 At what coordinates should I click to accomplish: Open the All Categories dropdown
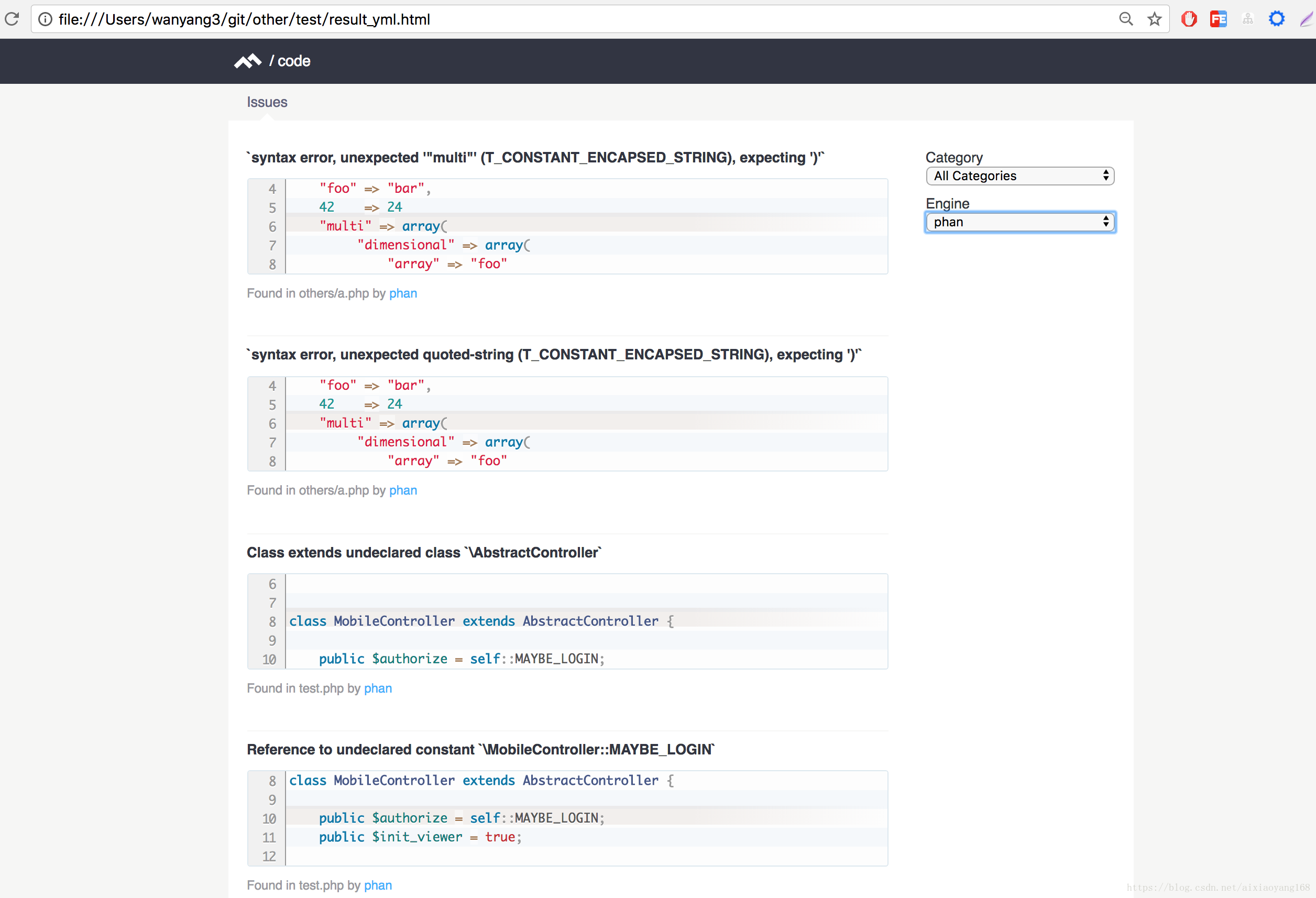coord(1020,176)
